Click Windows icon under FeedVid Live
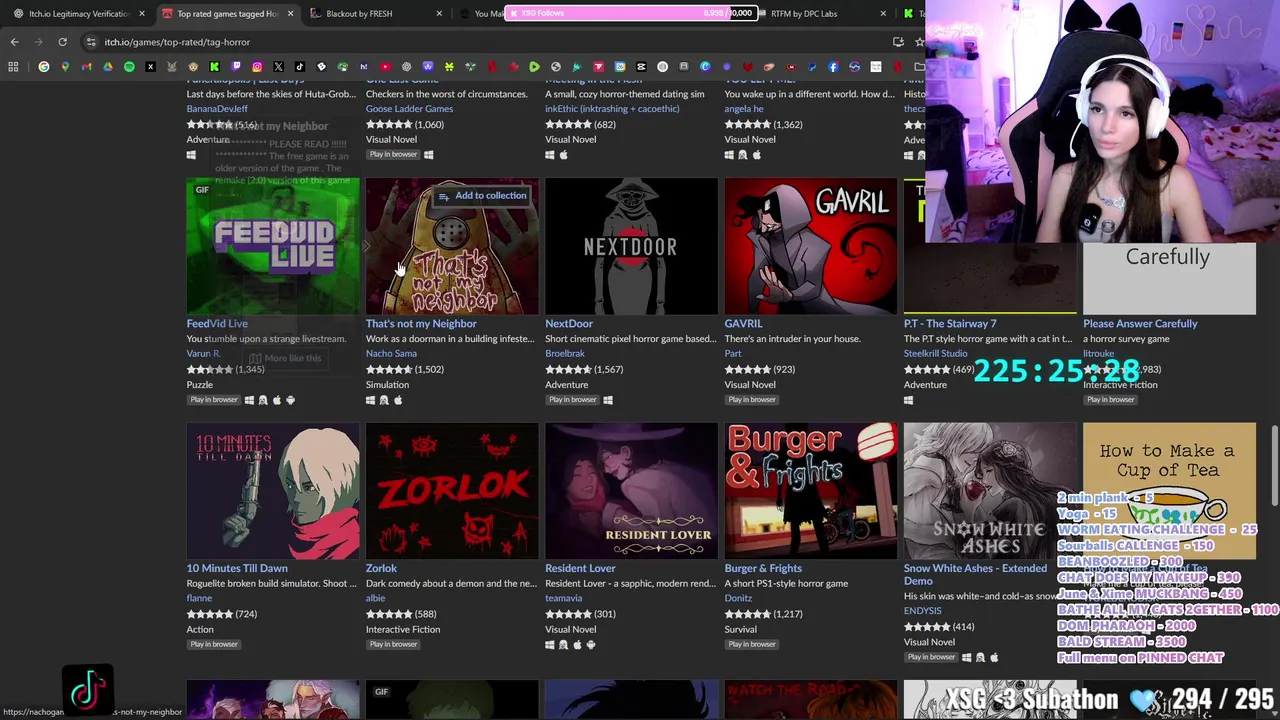This screenshot has height=720, width=1280. coord(249,400)
